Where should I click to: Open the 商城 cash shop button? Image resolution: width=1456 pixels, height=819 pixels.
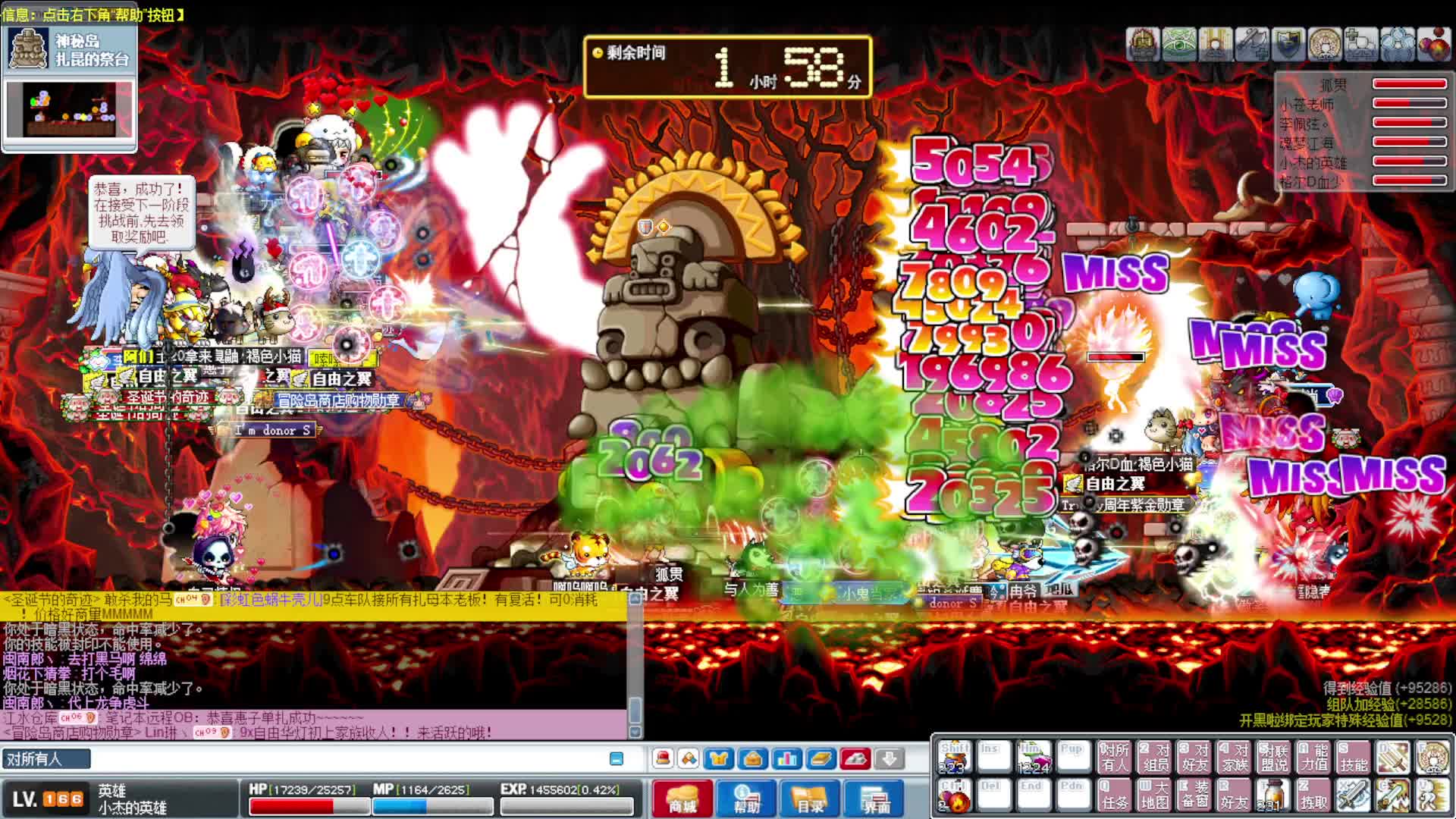pyautogui.click(x=682, y=798)
